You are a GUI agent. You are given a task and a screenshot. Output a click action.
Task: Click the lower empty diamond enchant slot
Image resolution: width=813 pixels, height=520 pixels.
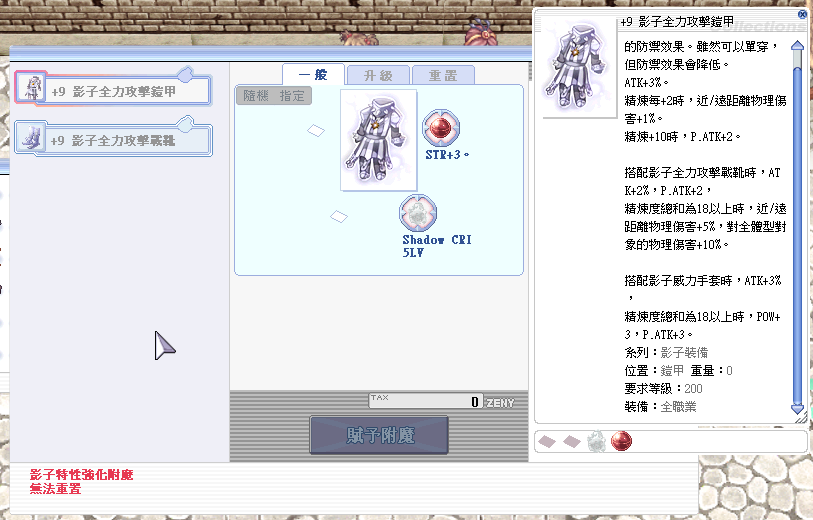click(x=339, y=215)
